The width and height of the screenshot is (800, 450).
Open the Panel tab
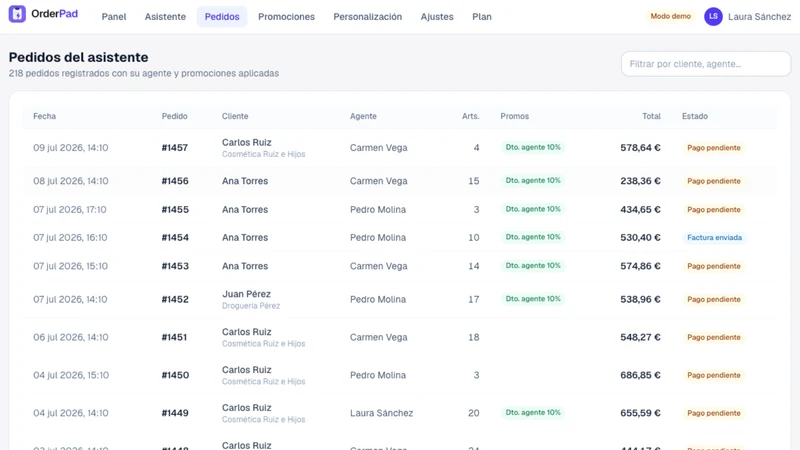click(114, 17)
